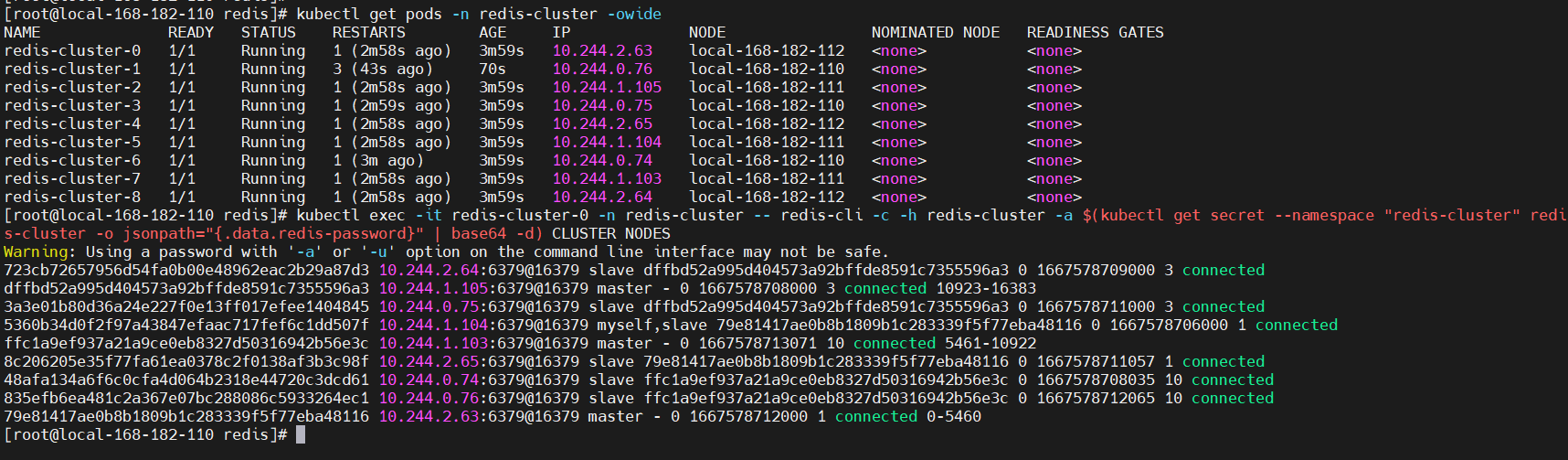Click node ID 835efb6ea481c2a367e07bc288086c5933264ec1
The width and height of the screenshot is (1568, 460).
tap(186, 398)
